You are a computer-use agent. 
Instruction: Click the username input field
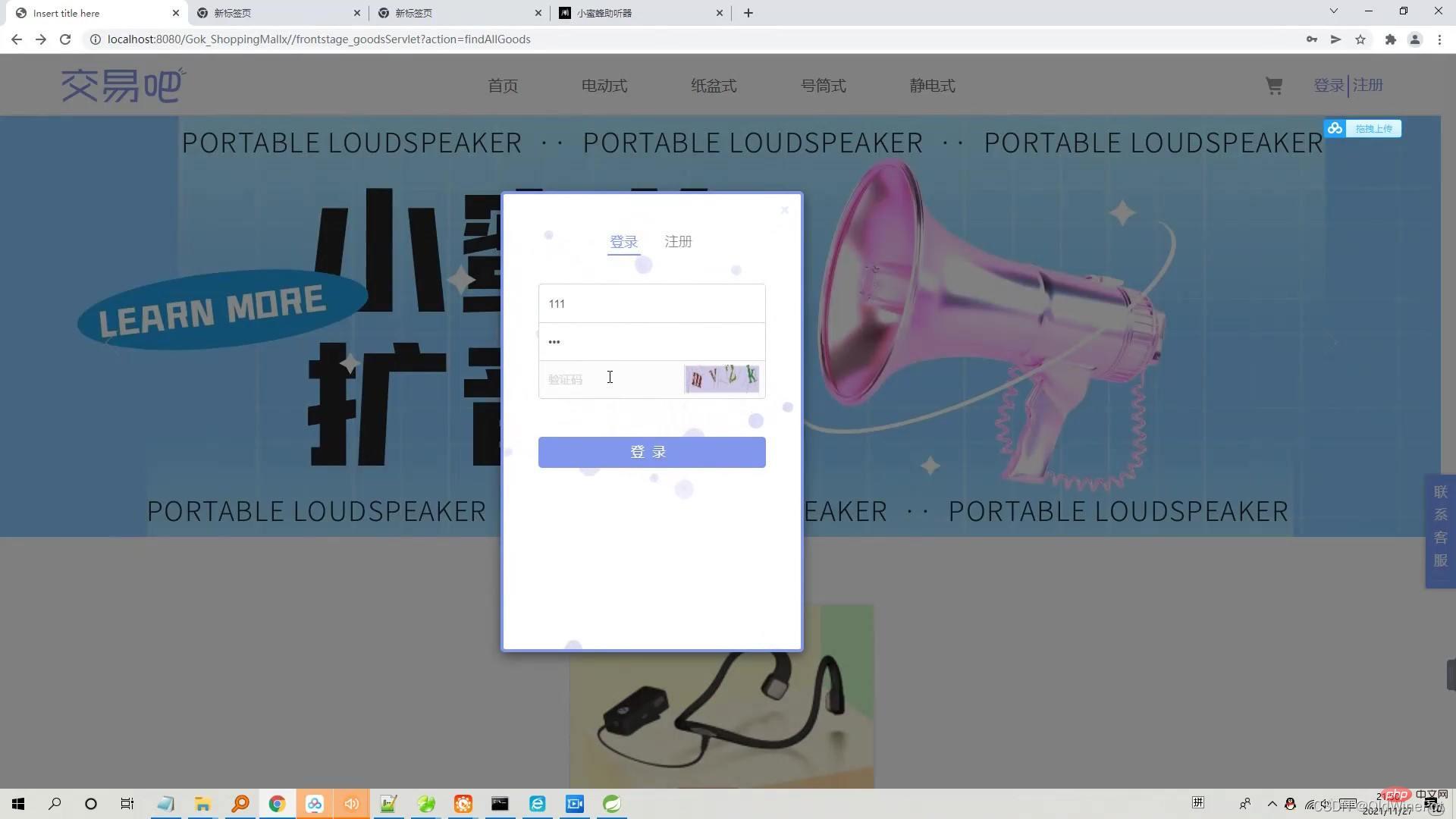[651, 303]
